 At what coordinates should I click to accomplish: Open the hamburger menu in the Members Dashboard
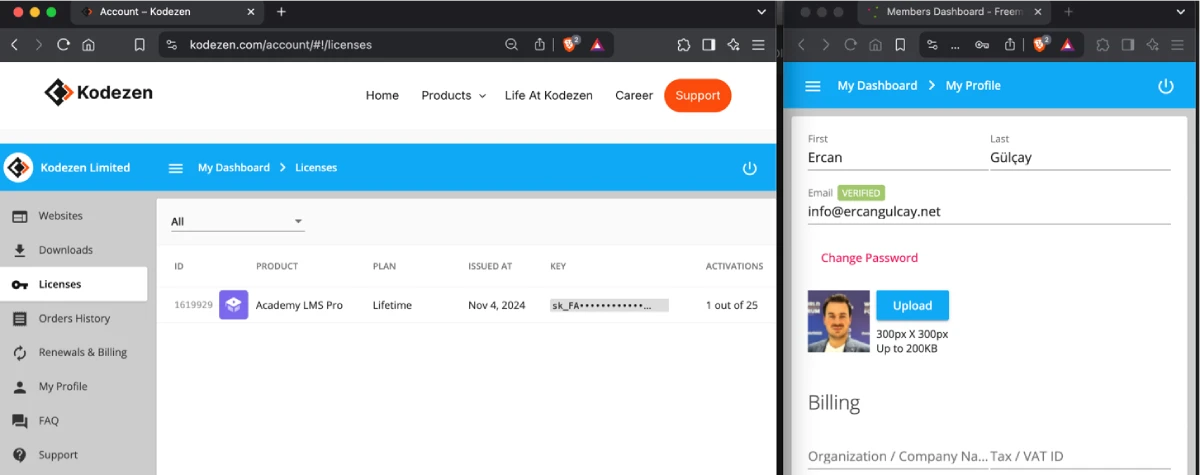pos(813,86)
